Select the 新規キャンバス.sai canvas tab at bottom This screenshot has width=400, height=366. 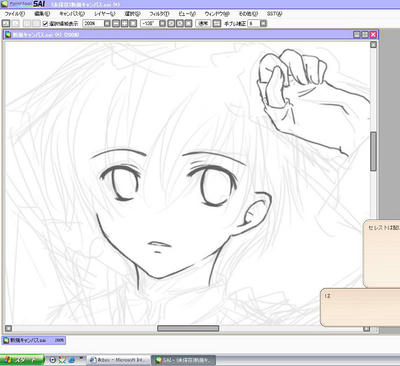(x=34, y=340)
